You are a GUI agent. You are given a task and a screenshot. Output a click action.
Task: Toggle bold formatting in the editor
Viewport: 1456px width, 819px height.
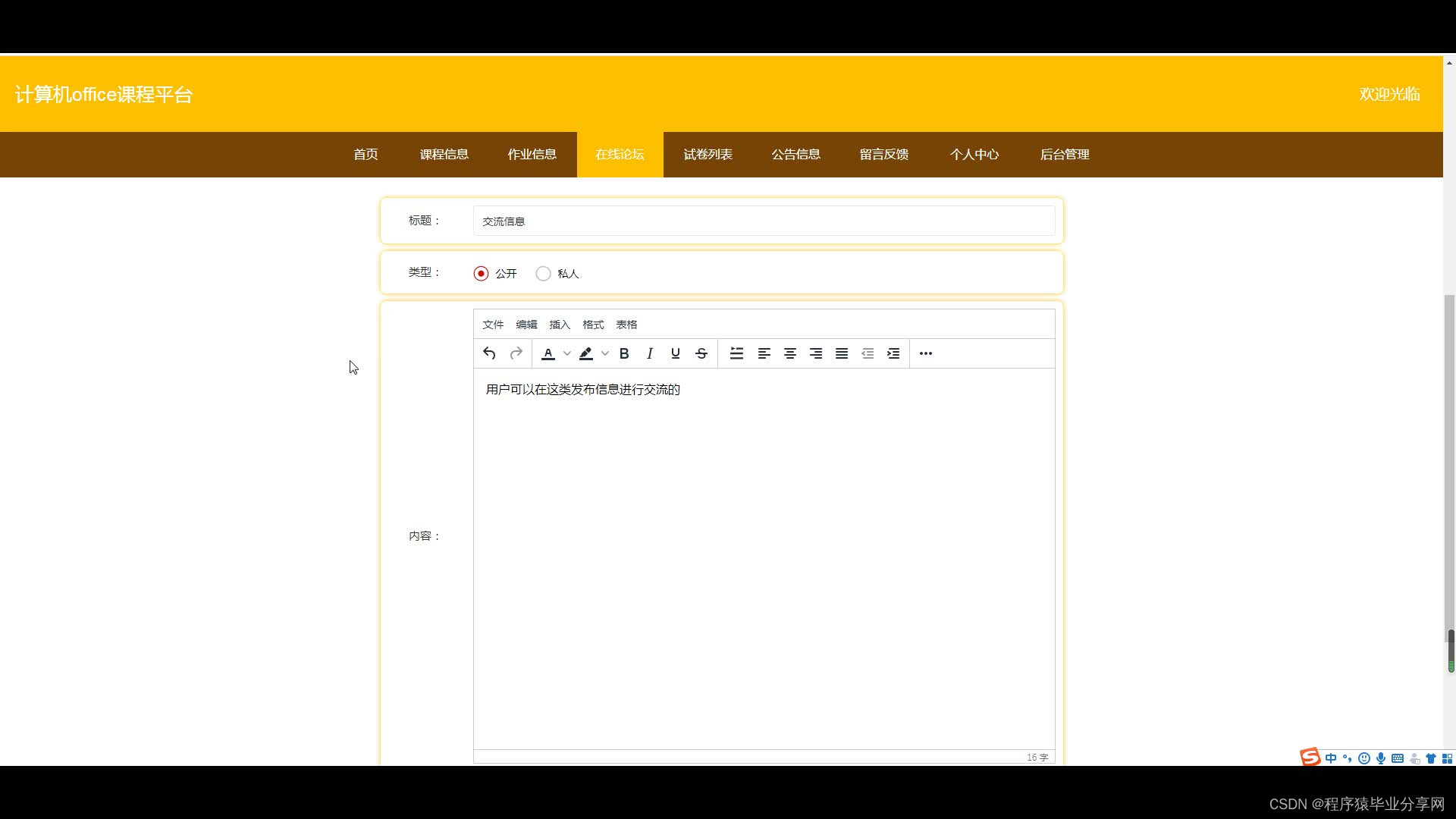(x=624, y=353)
